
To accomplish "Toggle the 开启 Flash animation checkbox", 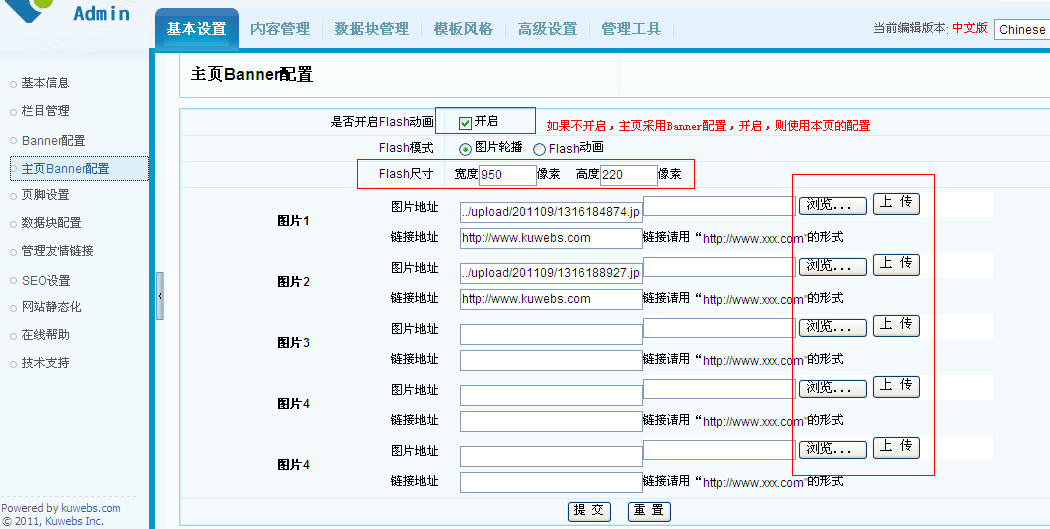I will [465, 123].
